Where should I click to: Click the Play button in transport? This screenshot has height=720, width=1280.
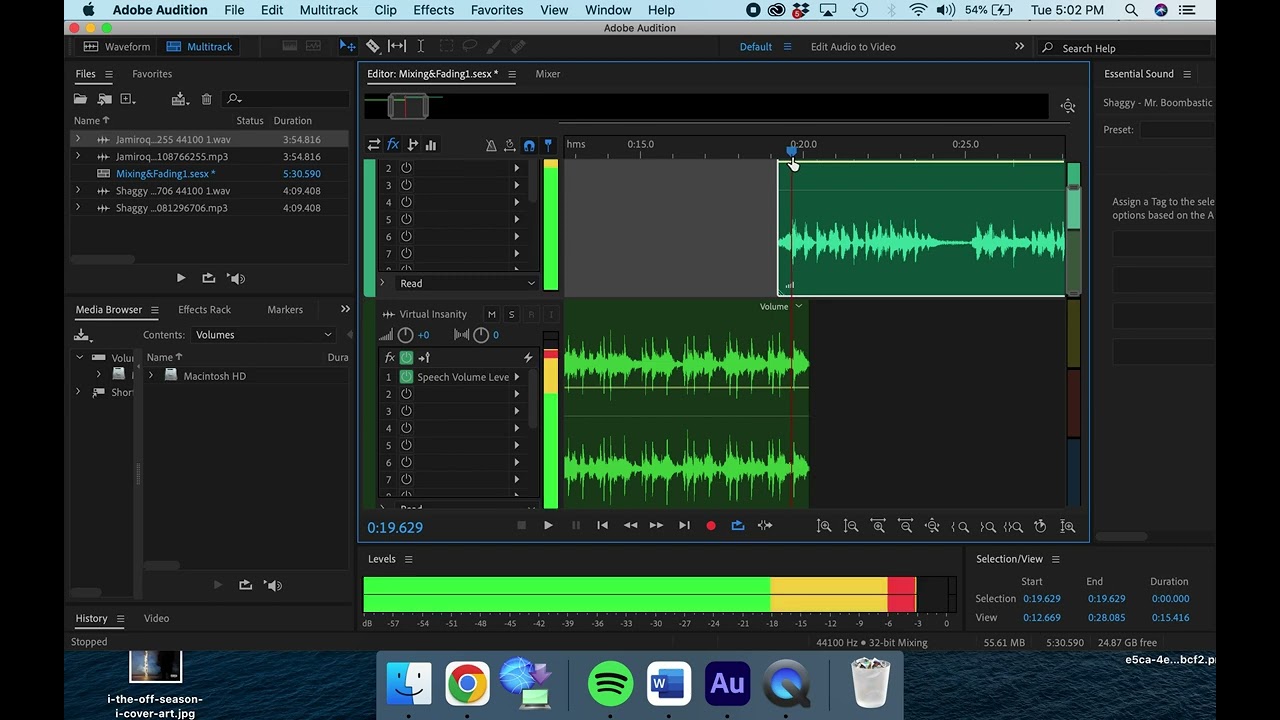[x=548, y=526]
